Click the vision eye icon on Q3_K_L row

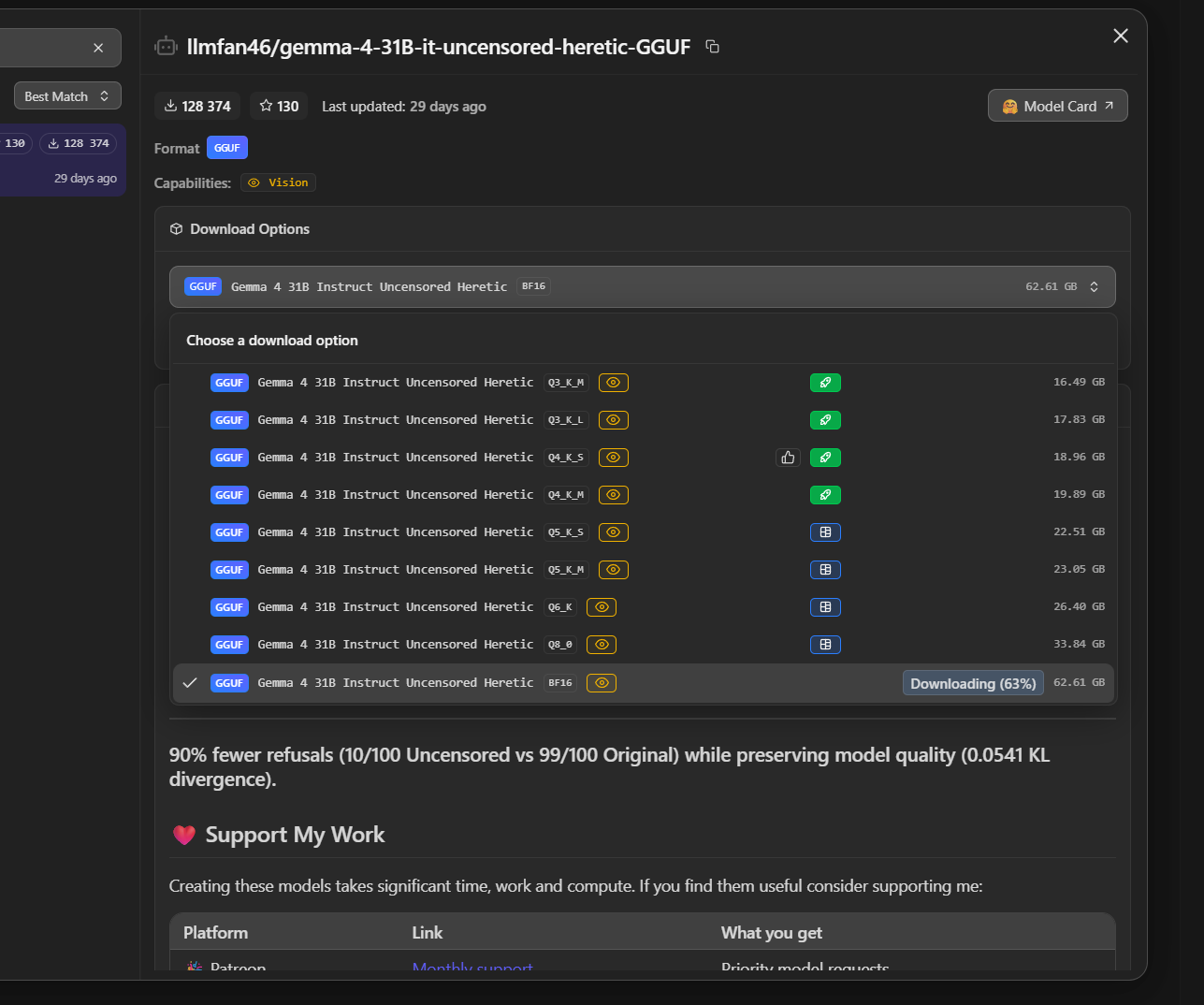point(614,420)
